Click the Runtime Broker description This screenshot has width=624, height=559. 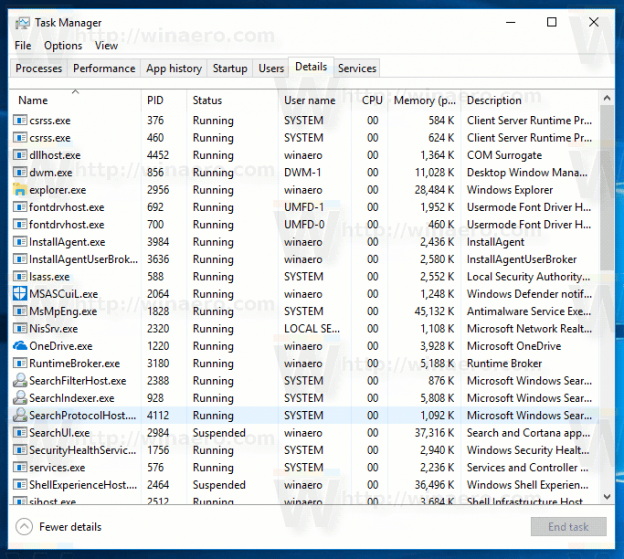504,363
